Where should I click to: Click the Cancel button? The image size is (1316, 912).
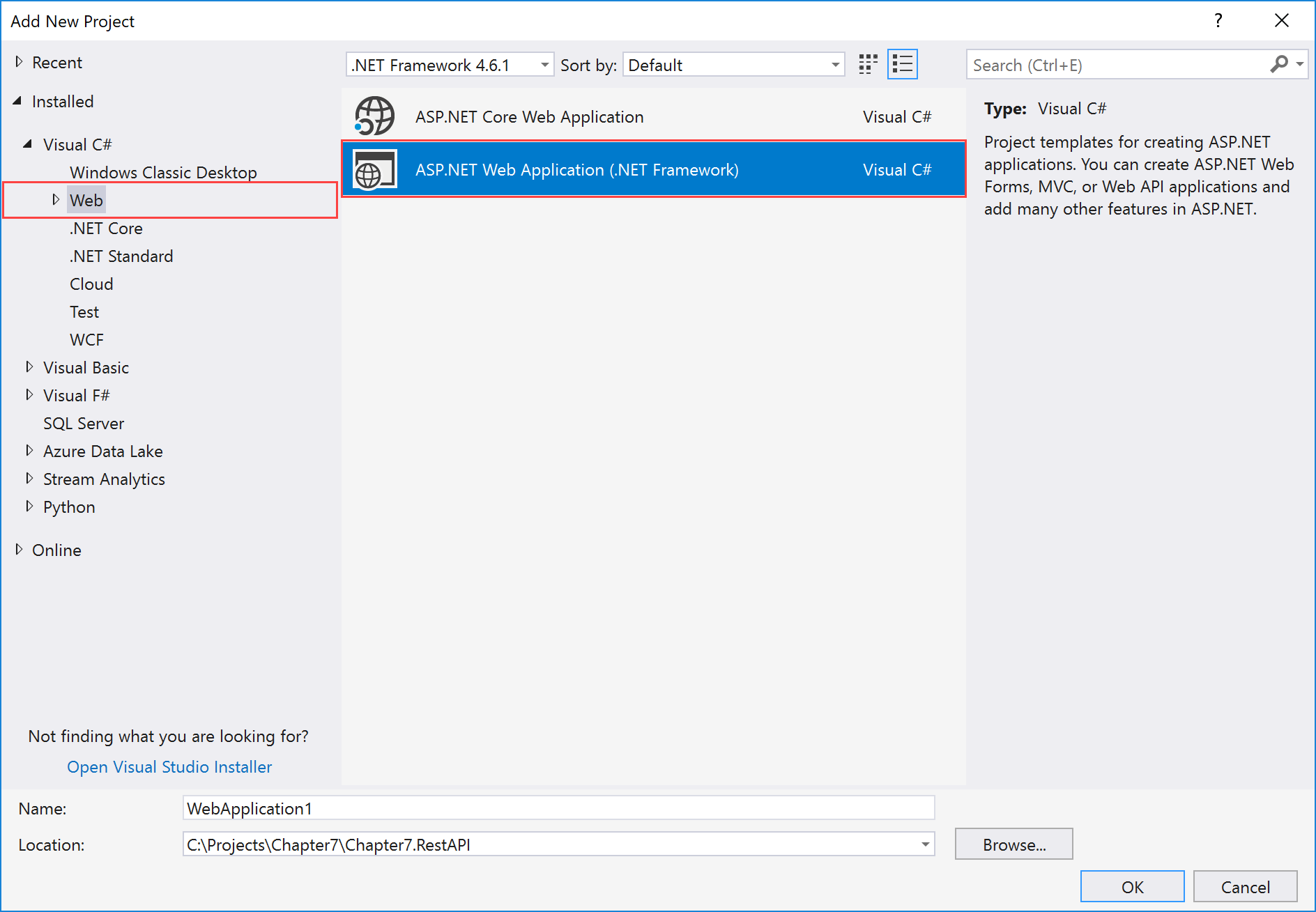click(1245, 886)
